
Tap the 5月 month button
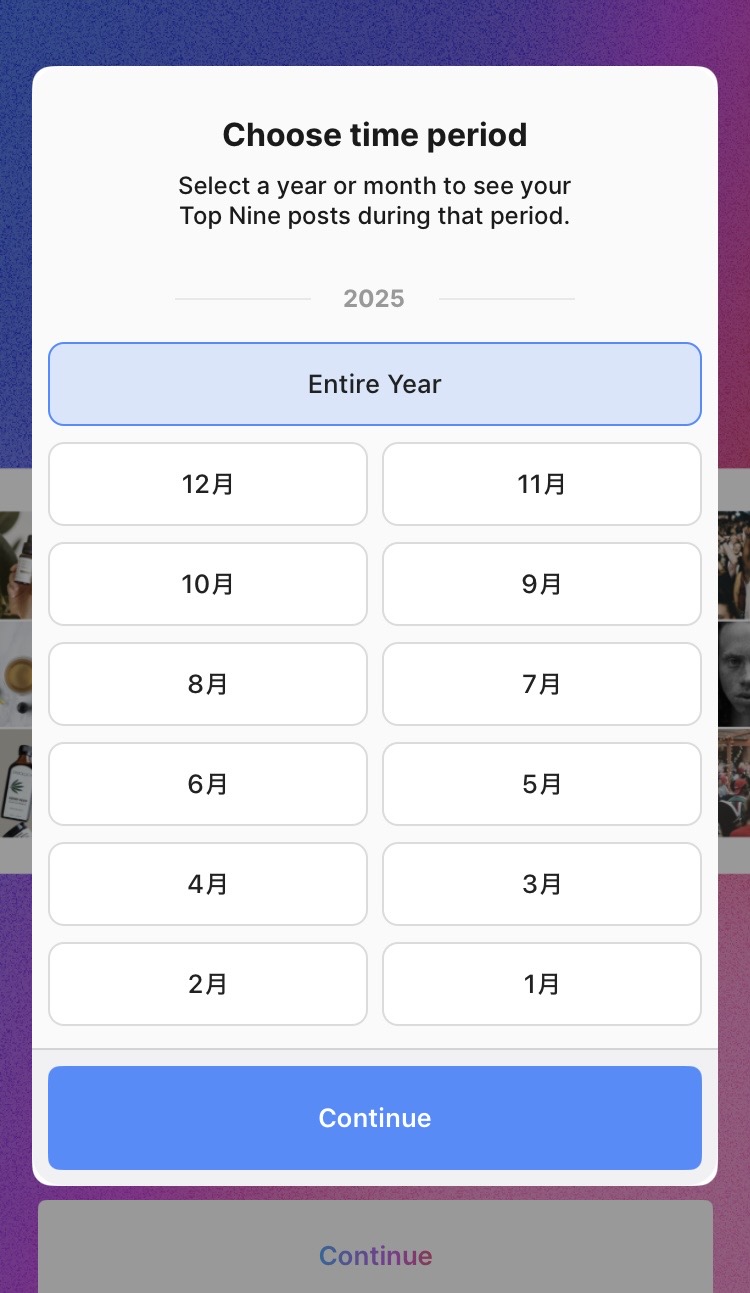[542, 784]
